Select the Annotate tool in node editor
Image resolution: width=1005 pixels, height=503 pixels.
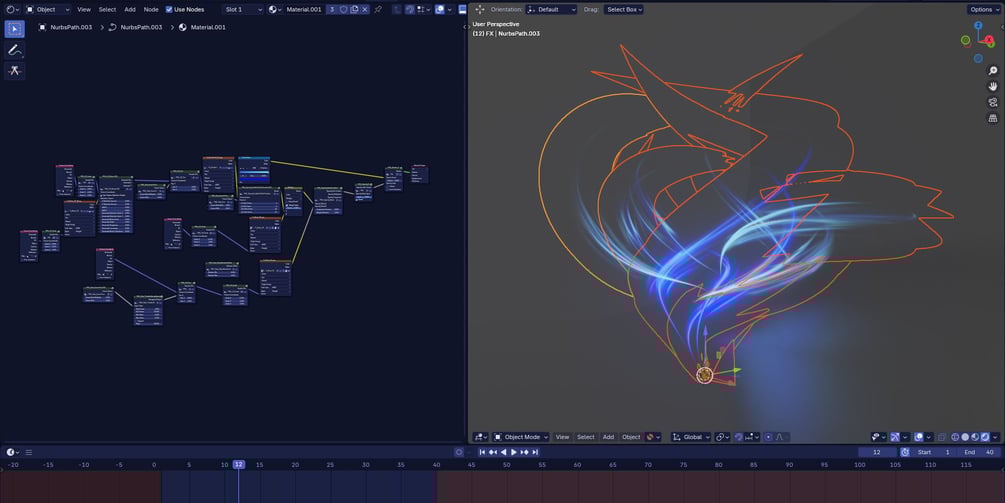14,50
